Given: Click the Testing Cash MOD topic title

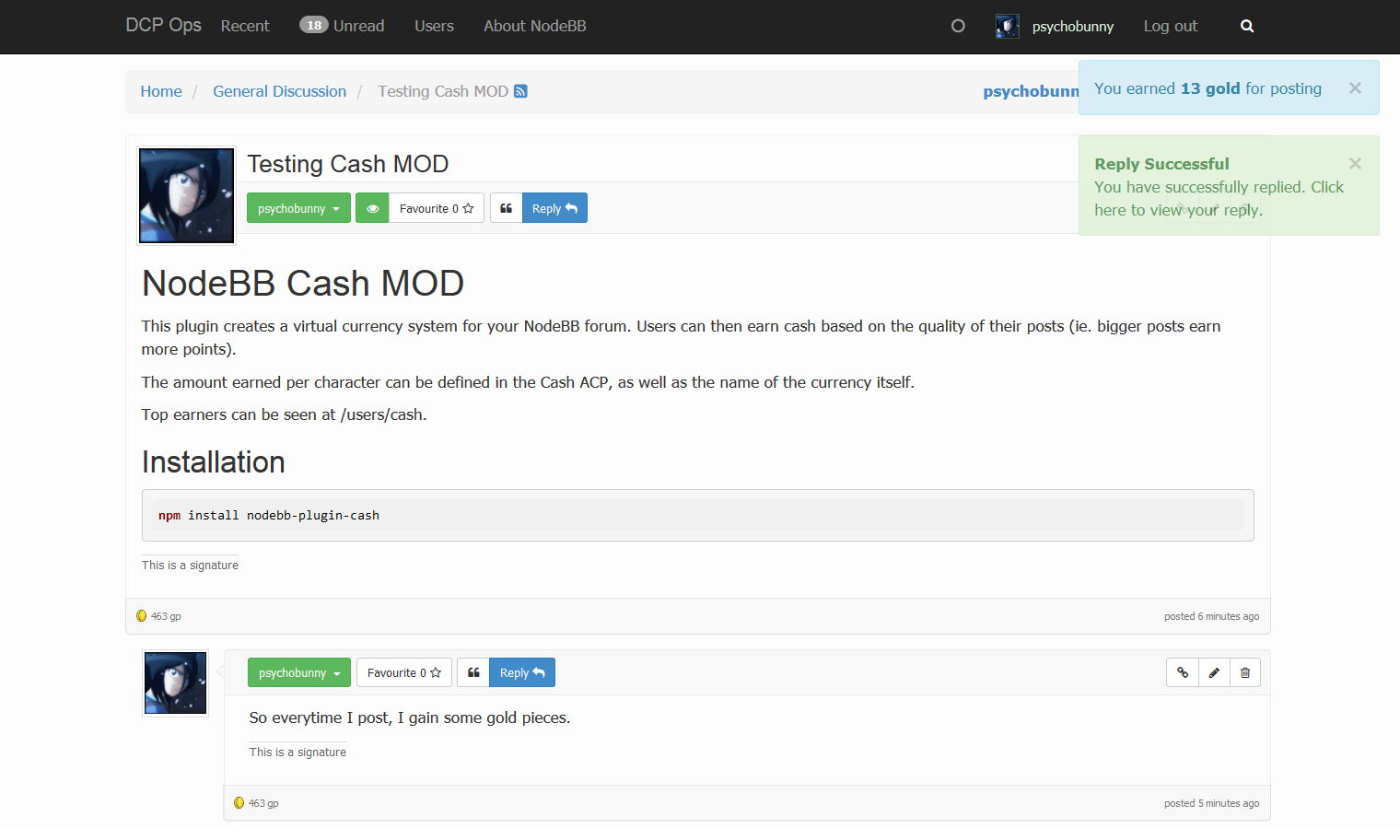Looking at the screenshot, I should 348,164.
